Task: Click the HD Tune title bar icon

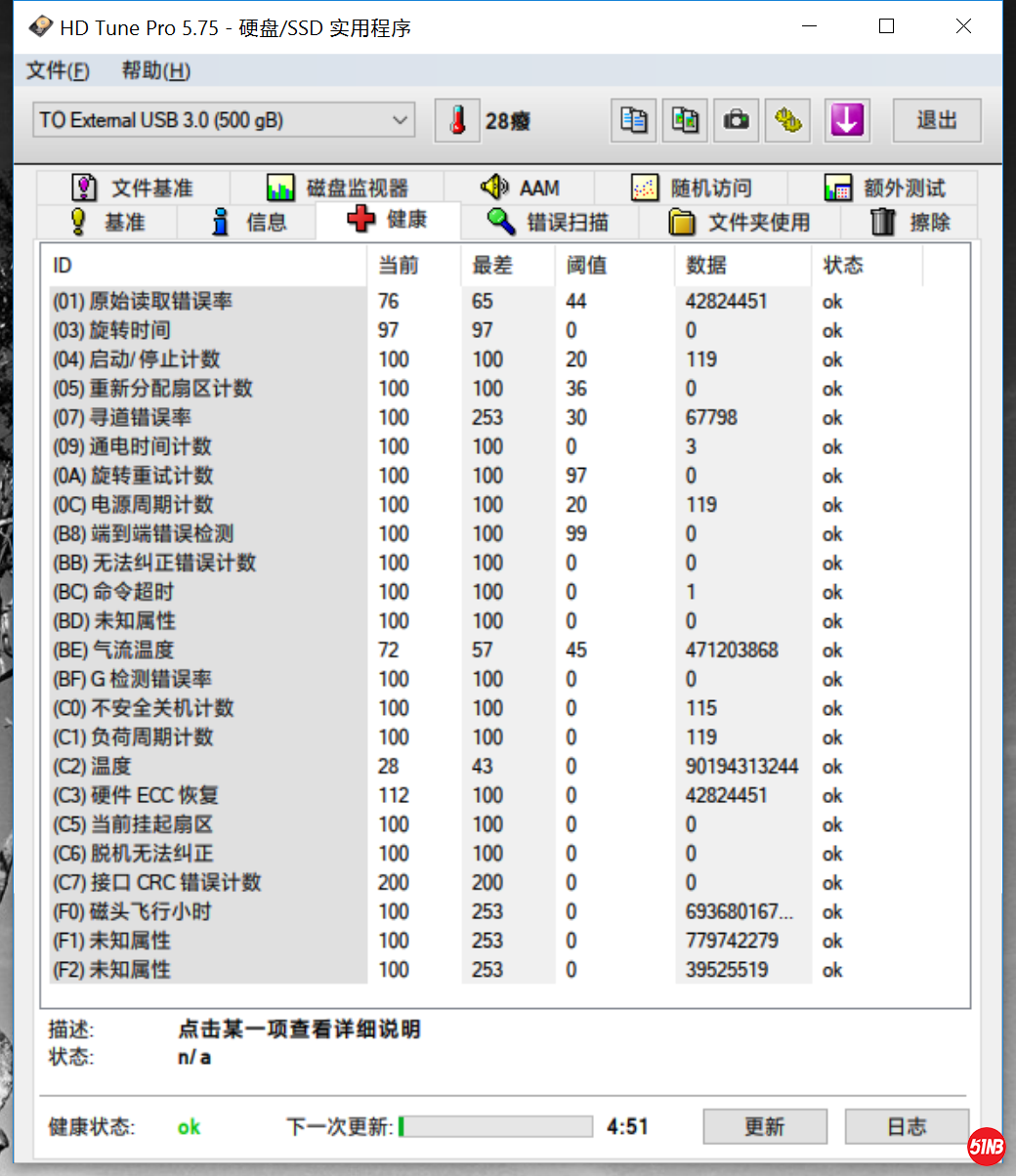Action: [40, 26]
